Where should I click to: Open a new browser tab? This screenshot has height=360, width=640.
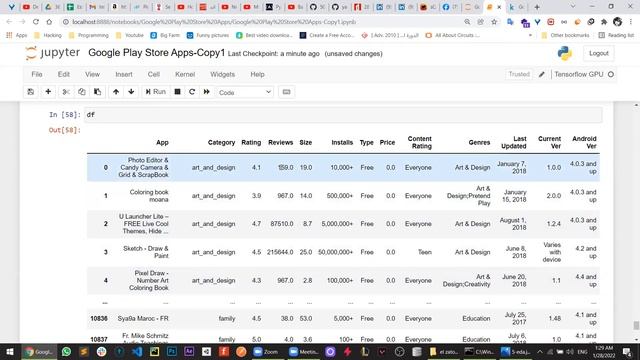pyautogui.click(x=537, y=7)
